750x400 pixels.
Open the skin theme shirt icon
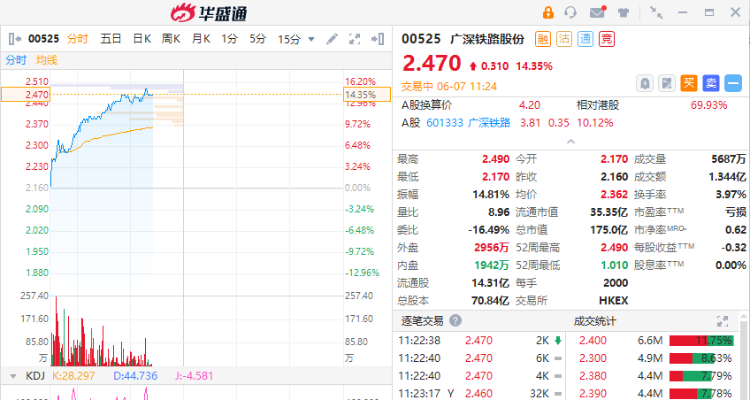623,13
